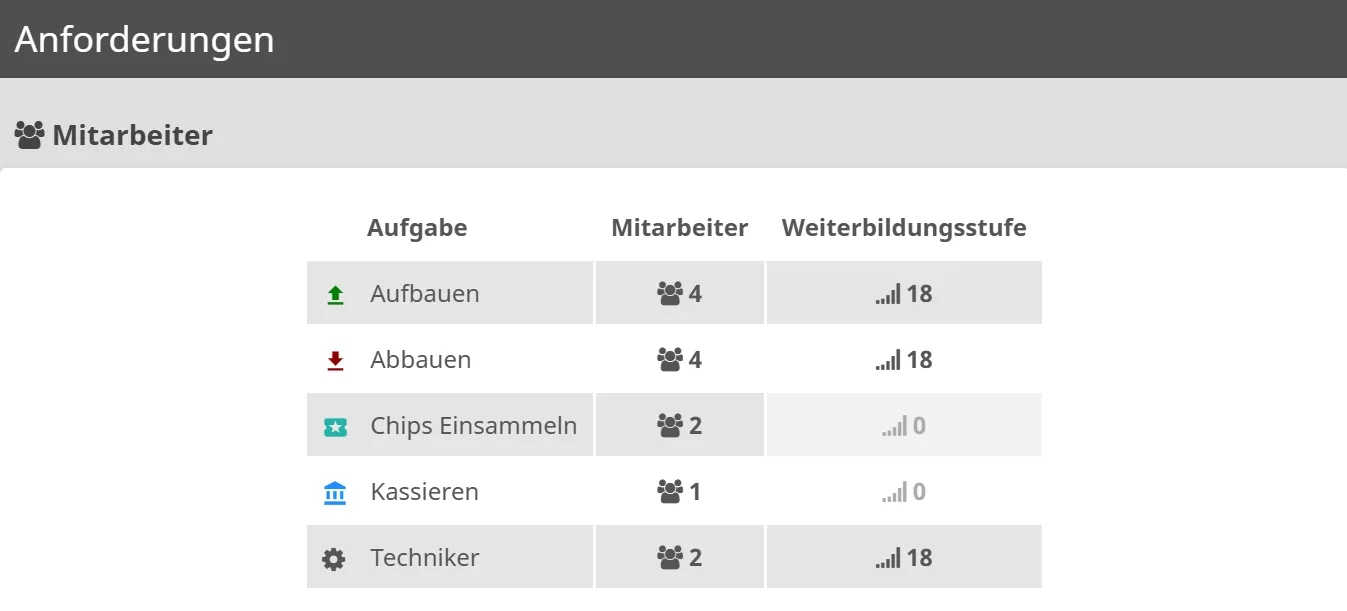Select the Aufbauen task label
The width and height of the screenshot is (1347, 611).
[x=425, y=294]
